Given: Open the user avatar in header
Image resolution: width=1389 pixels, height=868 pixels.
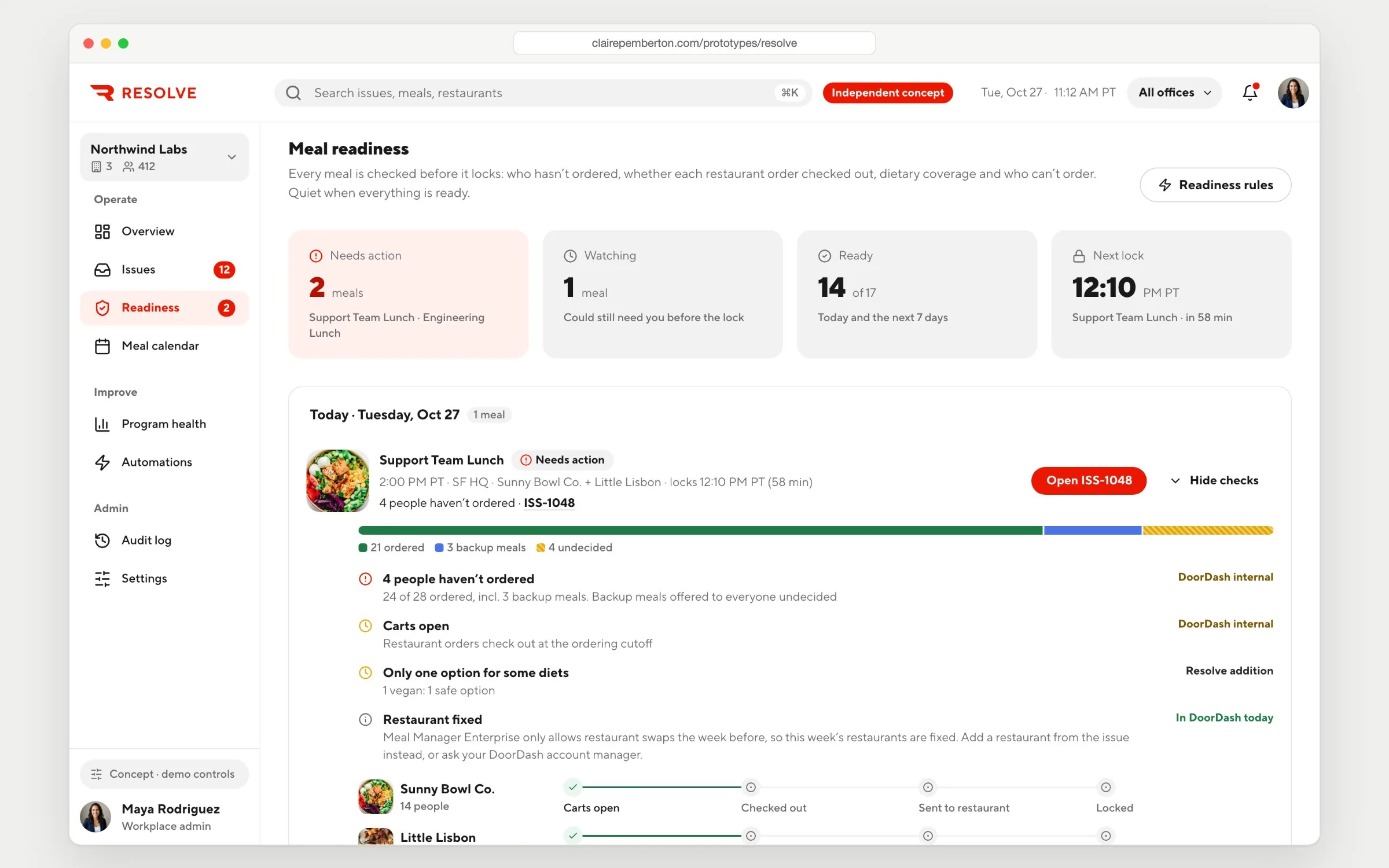Looking at the screenshot, I should [1293, 93].
